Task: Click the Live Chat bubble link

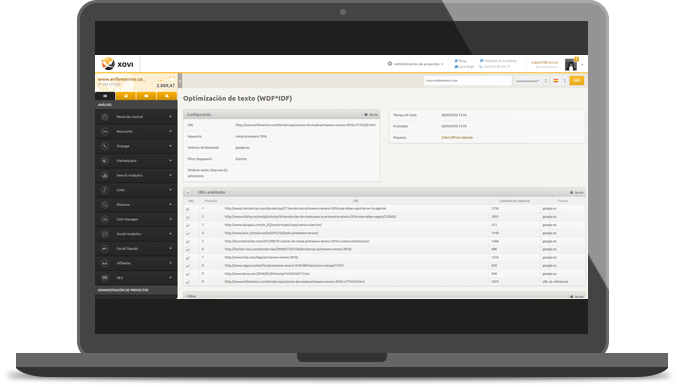Action: pos(464,67)
